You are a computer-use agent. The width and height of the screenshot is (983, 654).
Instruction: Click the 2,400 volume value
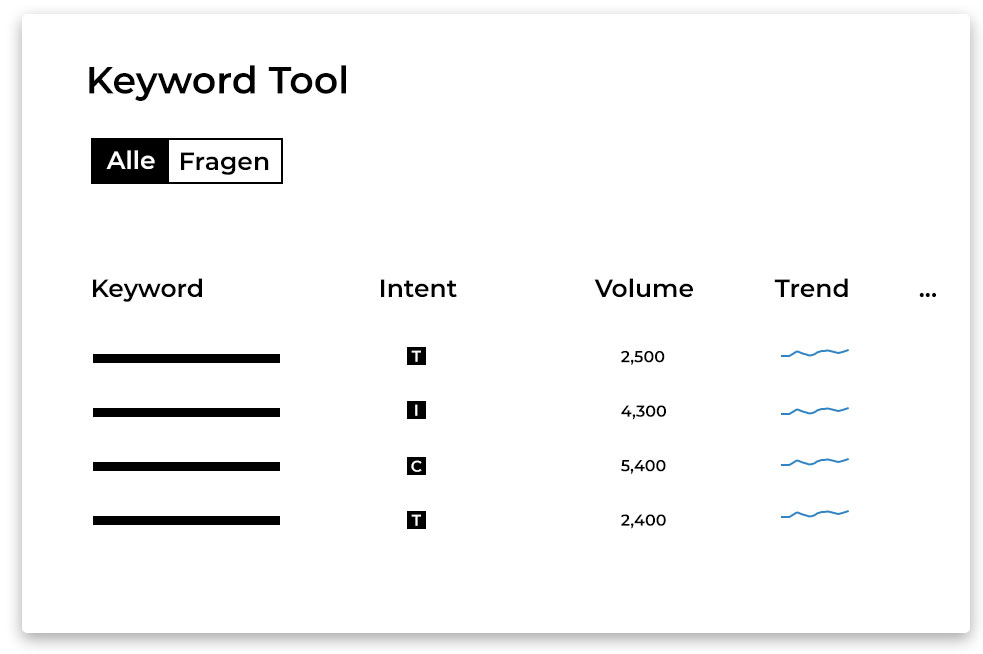643,520
